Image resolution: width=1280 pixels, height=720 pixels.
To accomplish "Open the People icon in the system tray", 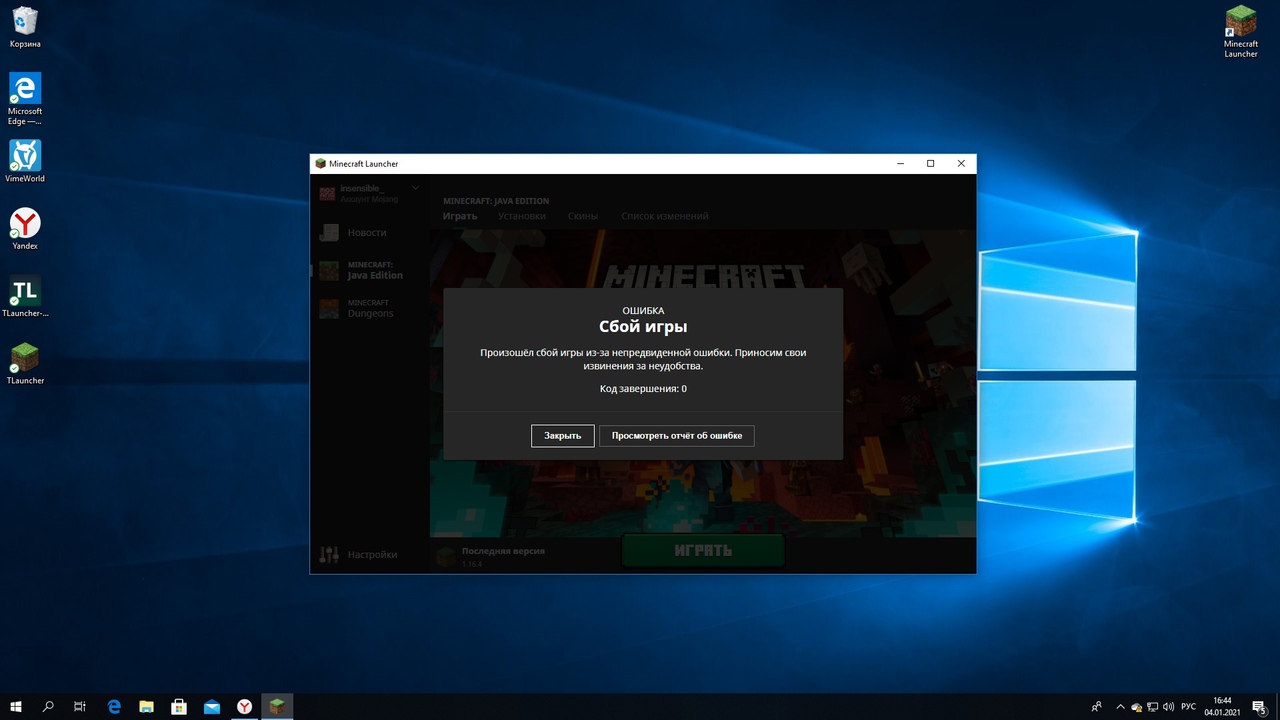I will pyautogui.click(x=1097, y=706).
